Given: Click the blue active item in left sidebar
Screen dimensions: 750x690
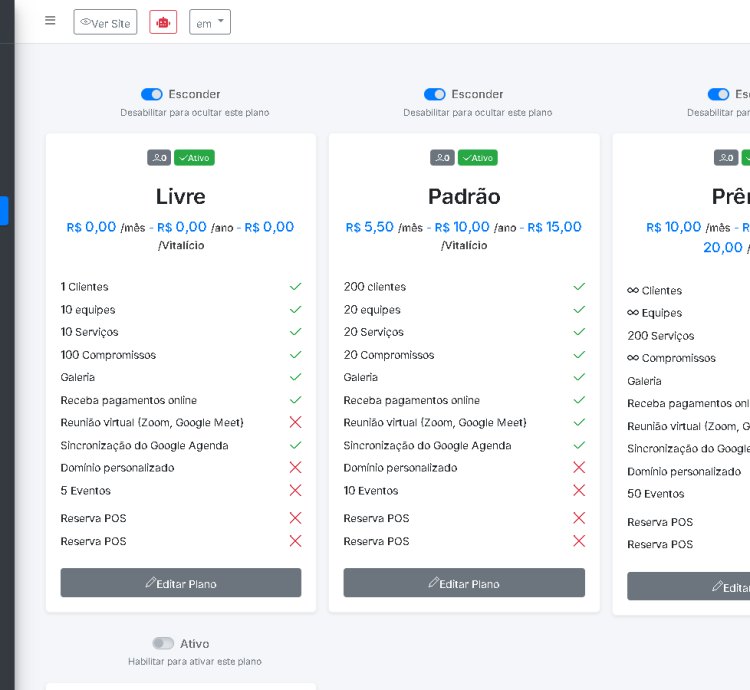Looking at the screenshot, I should coord(4,210).
